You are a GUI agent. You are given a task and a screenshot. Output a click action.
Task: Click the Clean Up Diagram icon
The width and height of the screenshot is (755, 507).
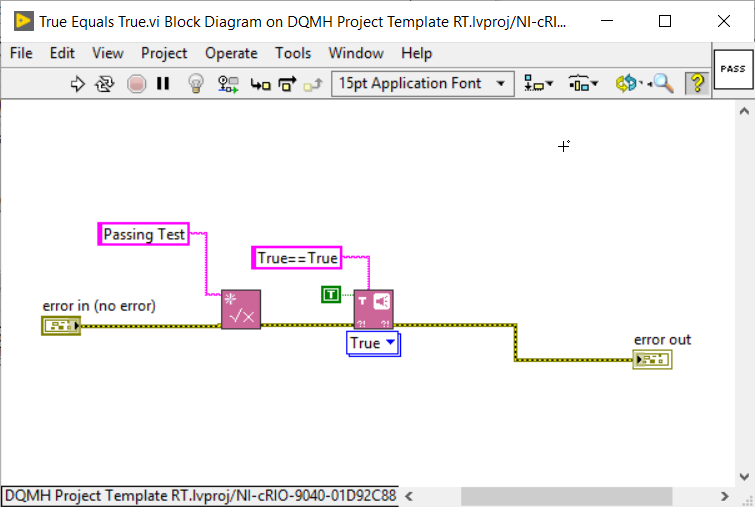pyautogui.click(x=627, y=83)
